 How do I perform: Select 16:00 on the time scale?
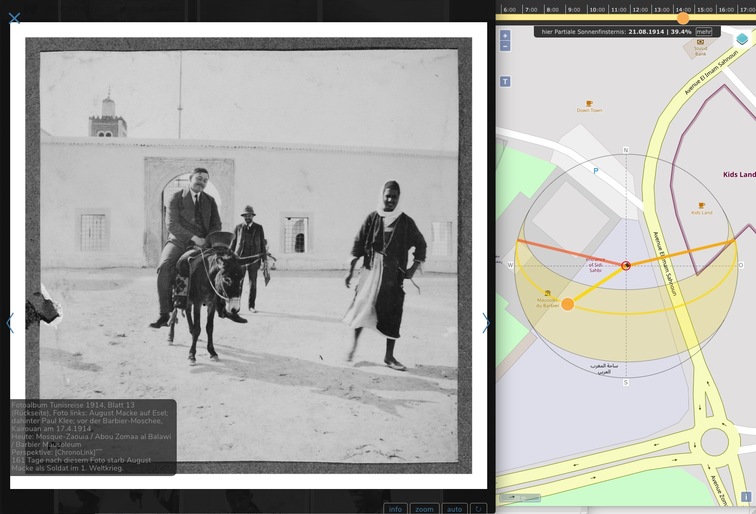(727, 10)
